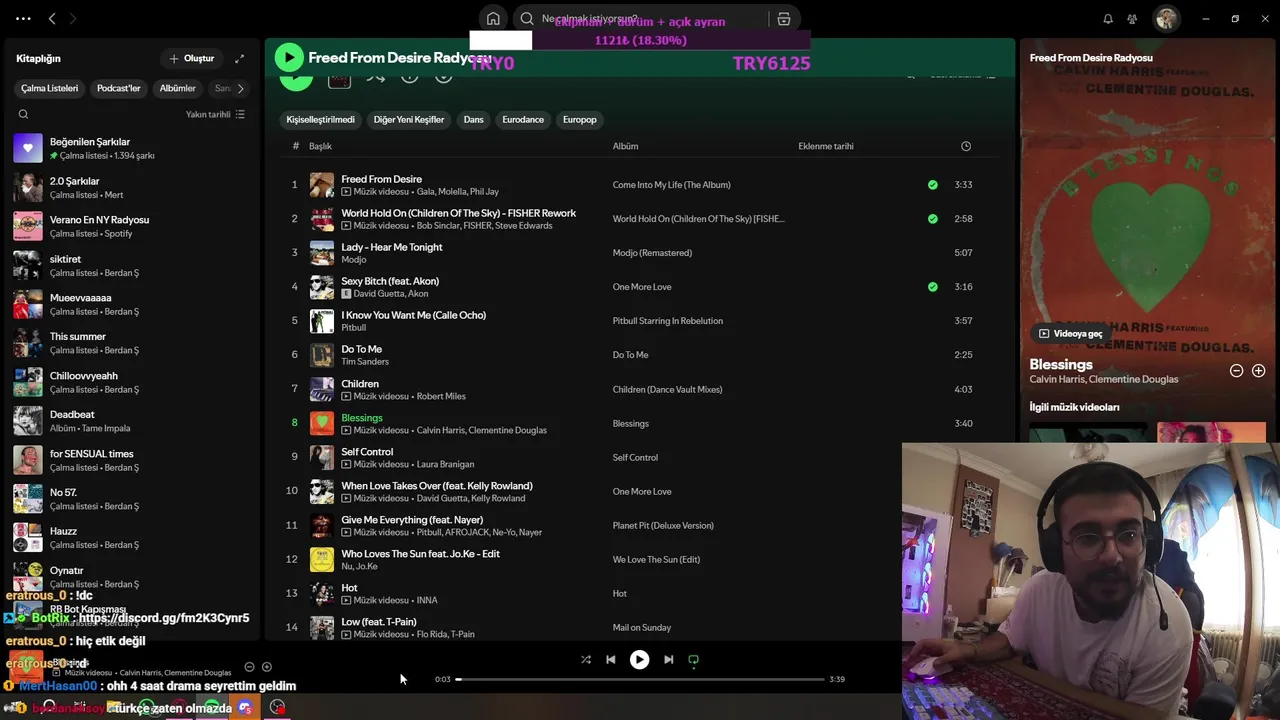Open the profile avatar menu
The width and height of the screenshot is (1280, 720).
click(x=1166, y=19)
